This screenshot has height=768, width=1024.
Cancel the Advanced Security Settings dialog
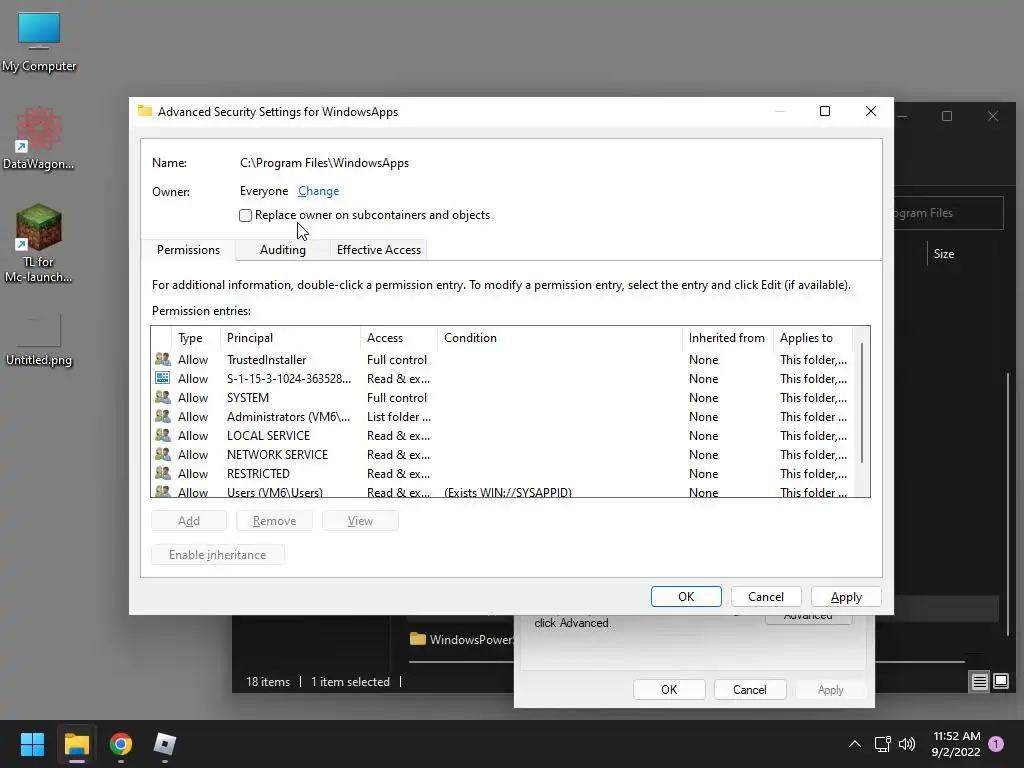point(765,596)
